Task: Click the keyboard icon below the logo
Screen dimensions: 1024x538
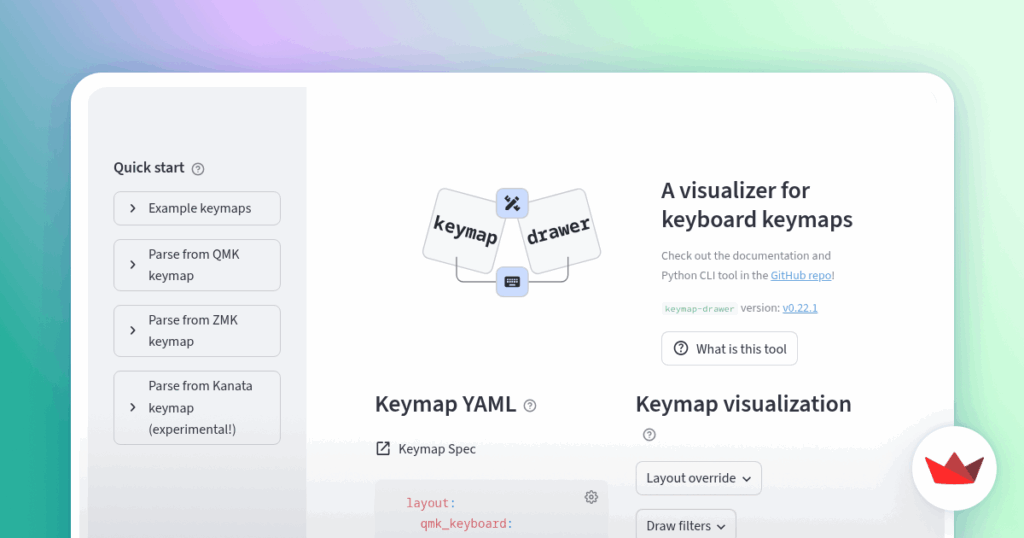Action: point(512,282)
